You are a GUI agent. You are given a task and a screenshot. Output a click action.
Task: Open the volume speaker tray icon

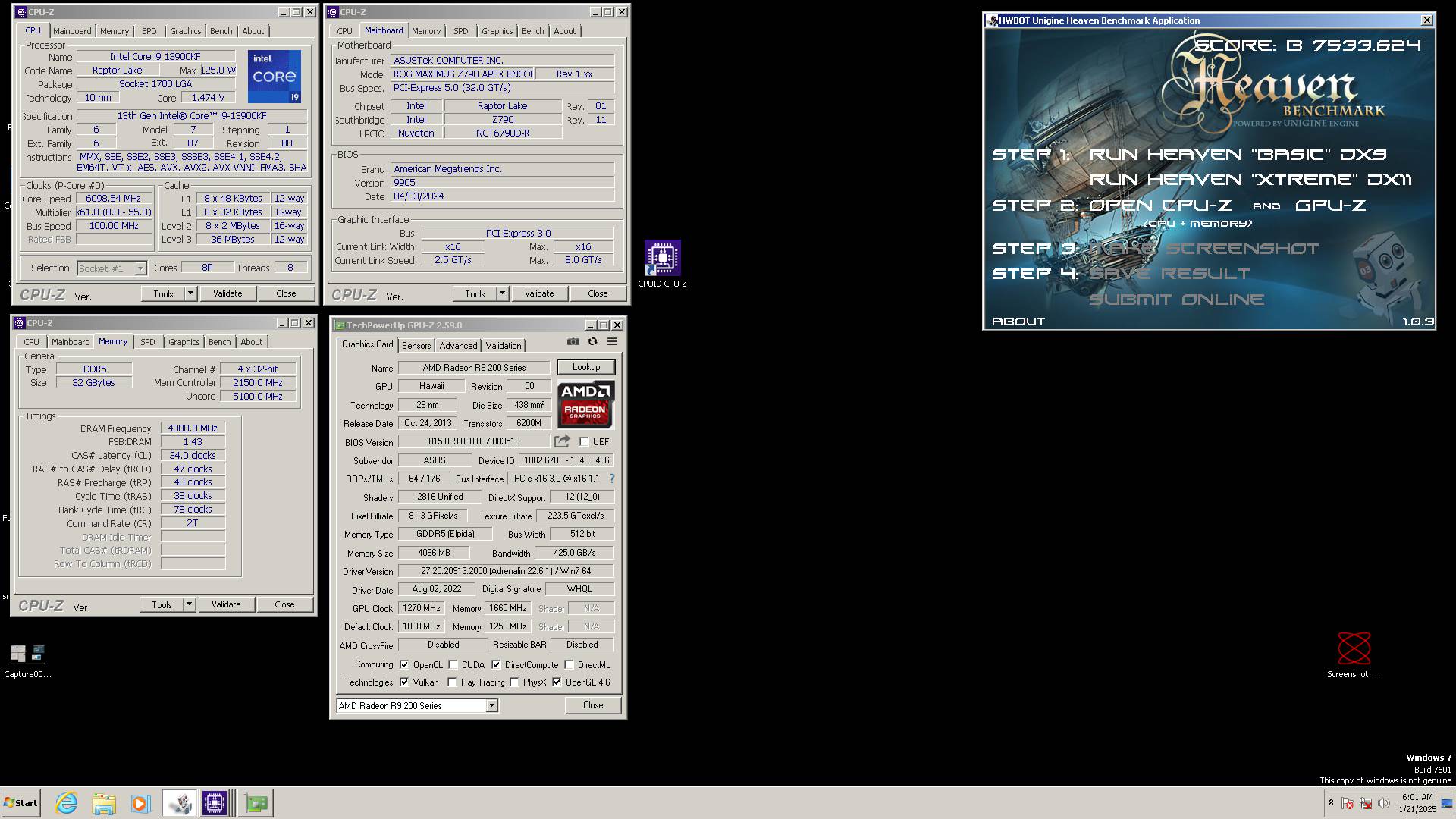(1384, 803)
